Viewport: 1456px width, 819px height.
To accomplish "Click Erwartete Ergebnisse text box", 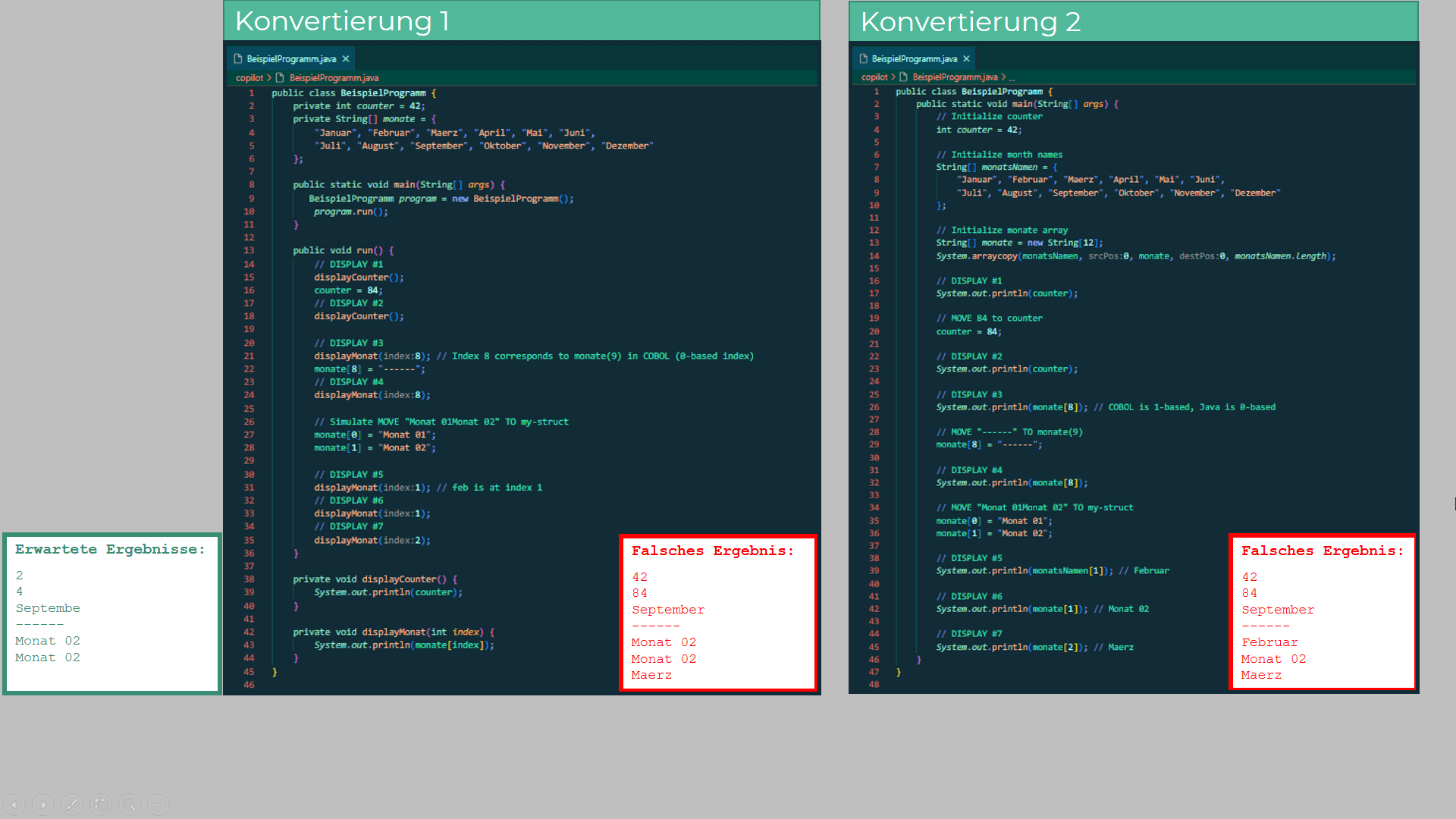I will click(x=111, y=613).
